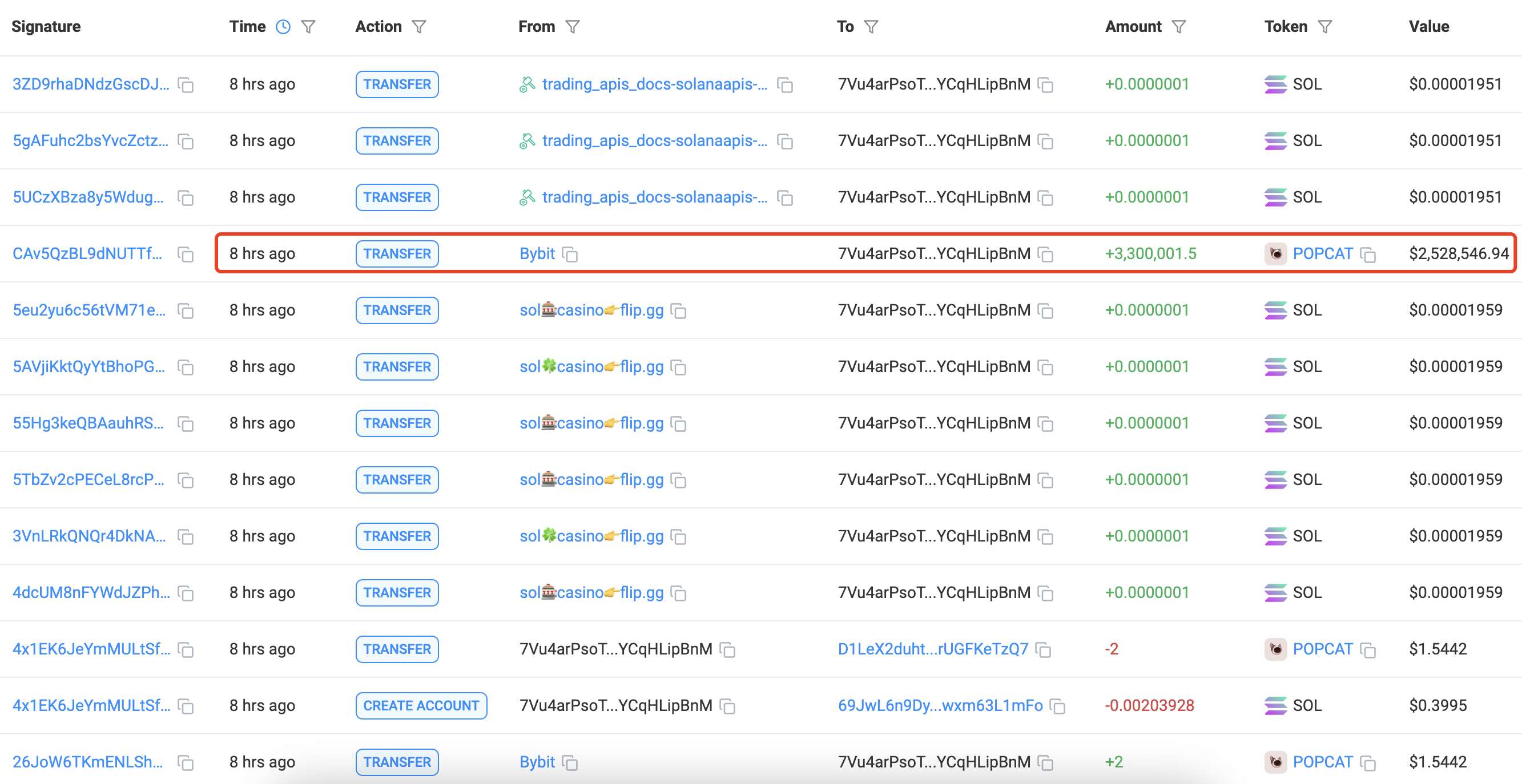Copy signature 4dcUM8nFYWdJZPh
This screenshot has width=1522, height=784.
coord(186,593)
